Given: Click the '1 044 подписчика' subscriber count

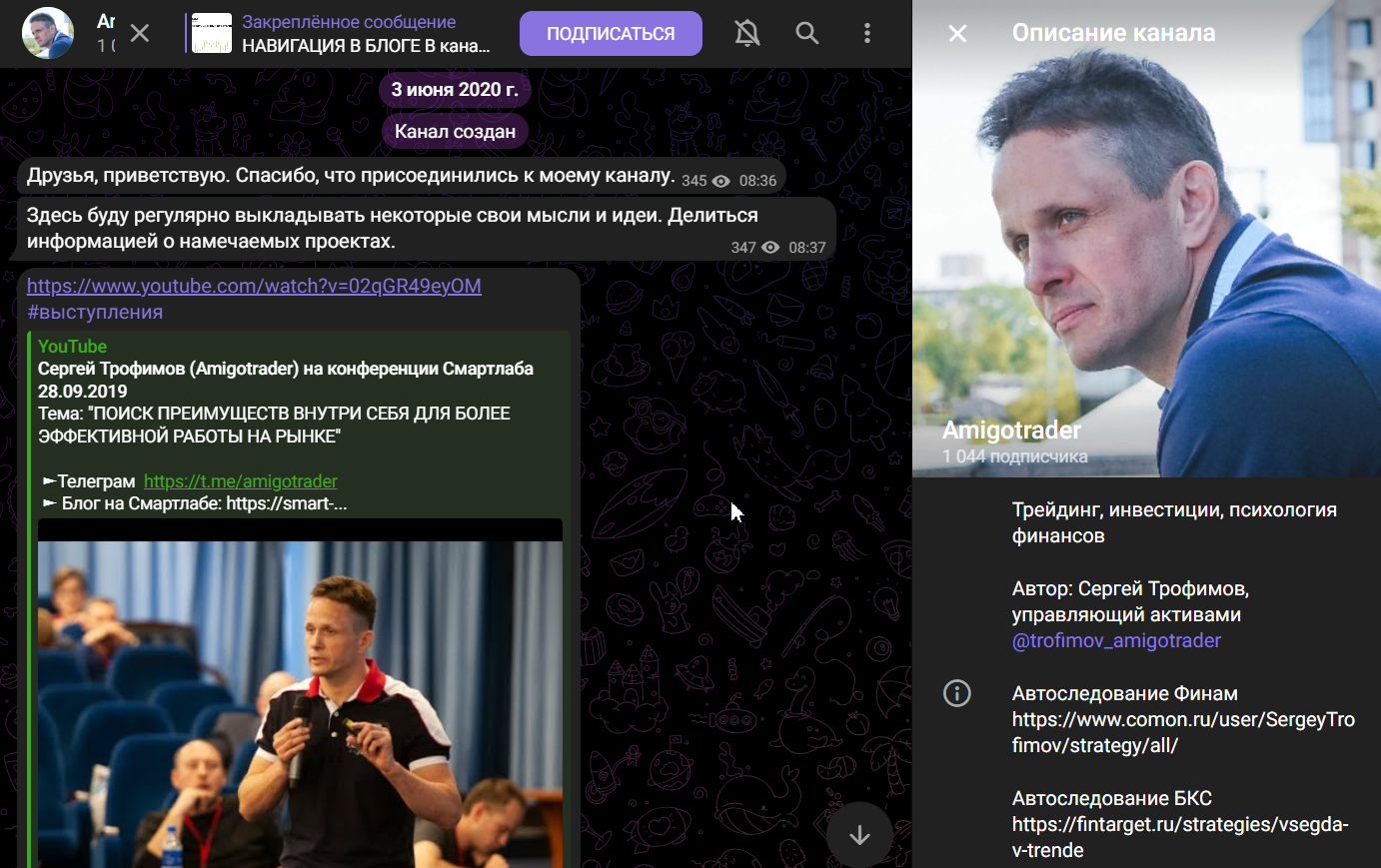Looking at the screenshot, I should (x=1015, y=456).
